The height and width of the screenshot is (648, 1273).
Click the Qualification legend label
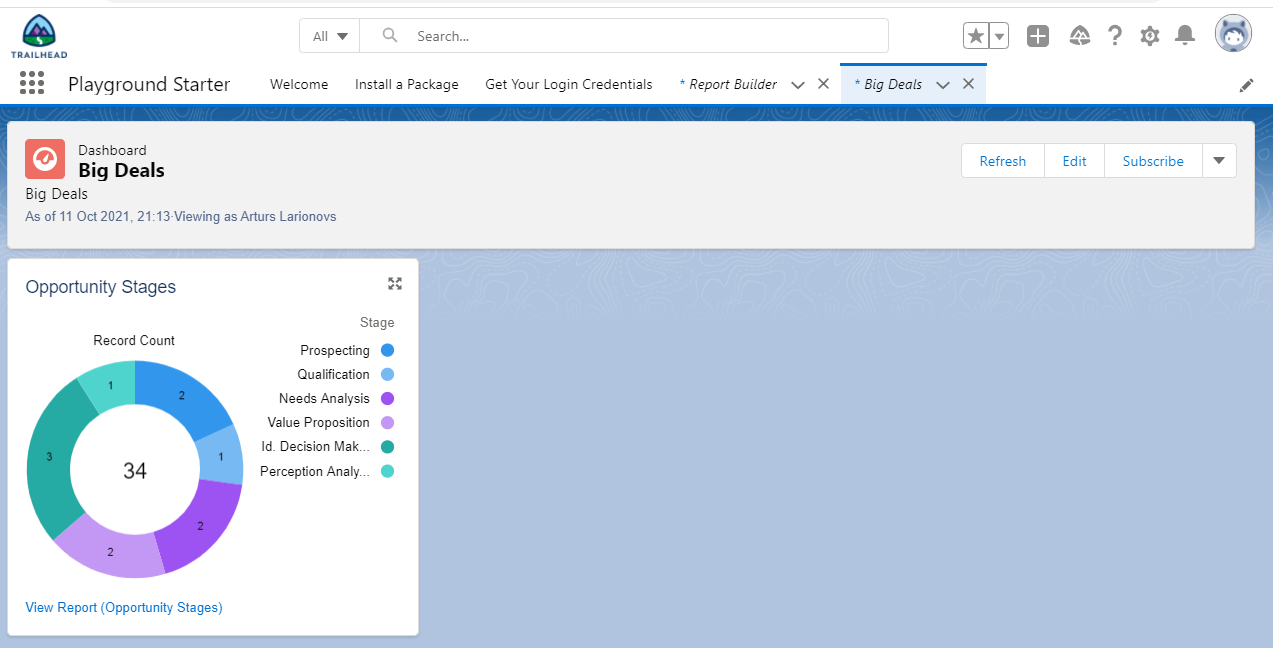click(x=333, y=374)
